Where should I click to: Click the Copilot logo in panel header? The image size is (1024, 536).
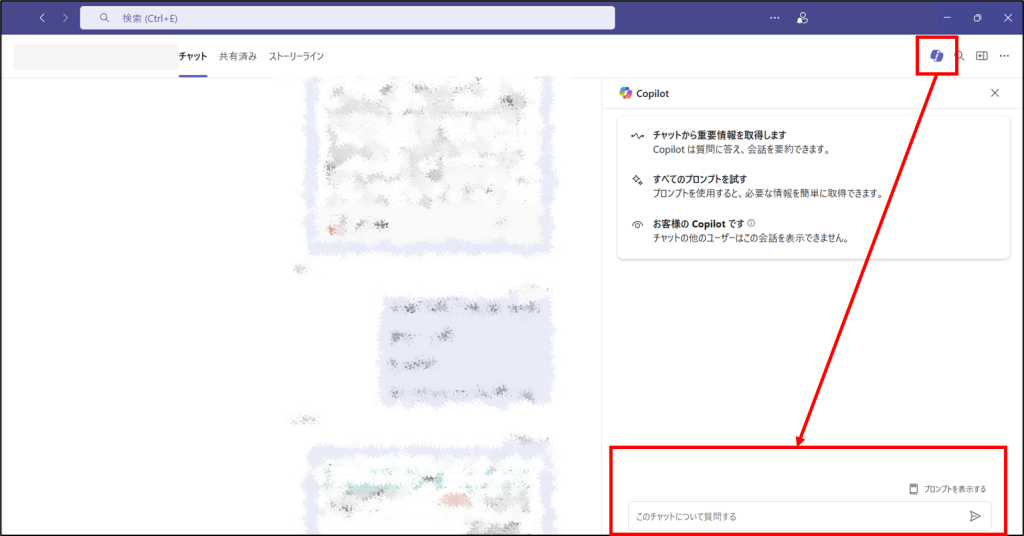(625, 93)
